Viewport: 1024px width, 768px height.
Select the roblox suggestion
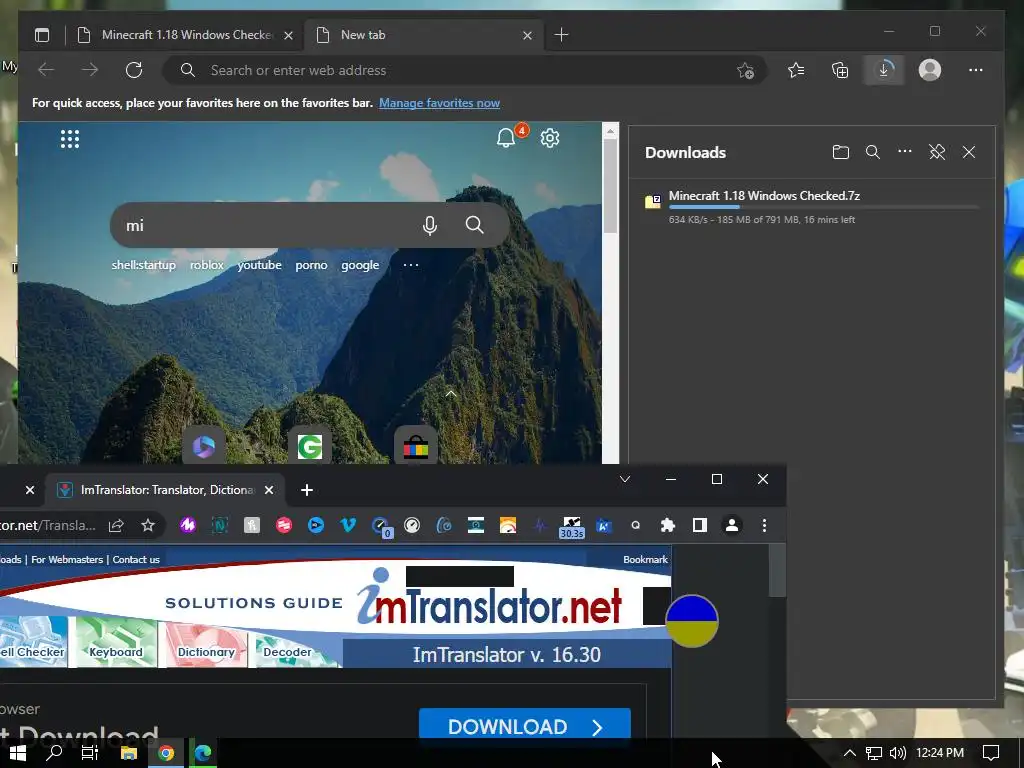pyautogui.click(x=206, y=264)
